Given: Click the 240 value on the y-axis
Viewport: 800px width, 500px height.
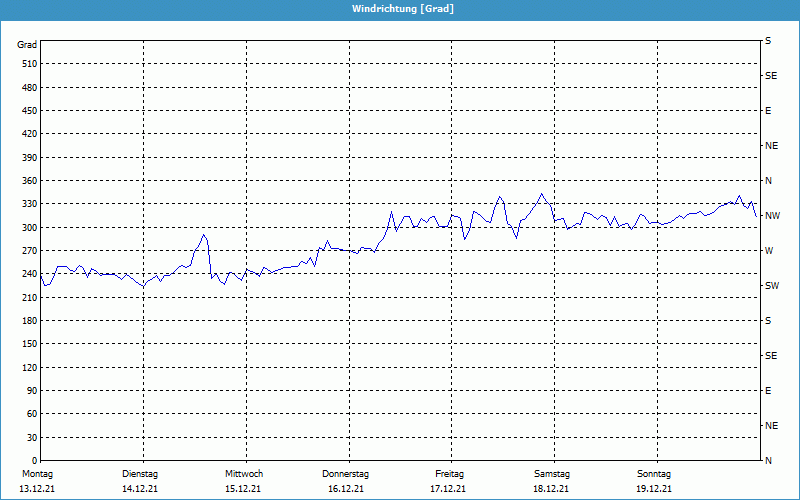Looking at the screenshot, I should pos(27,274).
